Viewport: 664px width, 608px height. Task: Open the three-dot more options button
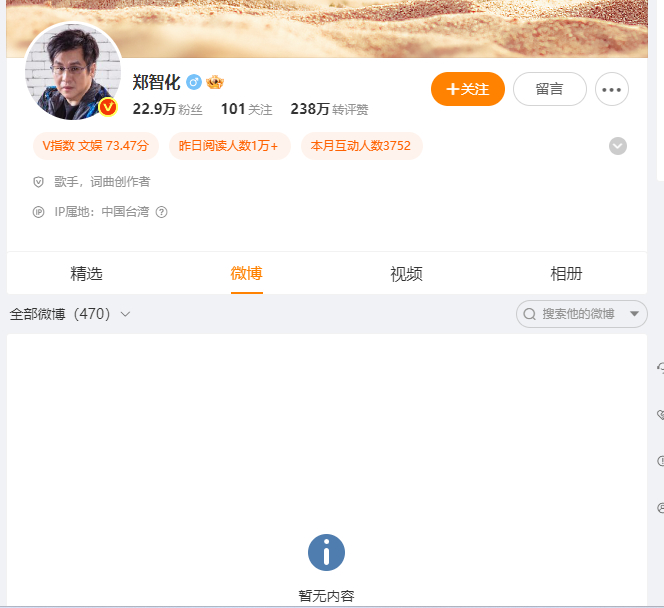(x=611, y=89)
